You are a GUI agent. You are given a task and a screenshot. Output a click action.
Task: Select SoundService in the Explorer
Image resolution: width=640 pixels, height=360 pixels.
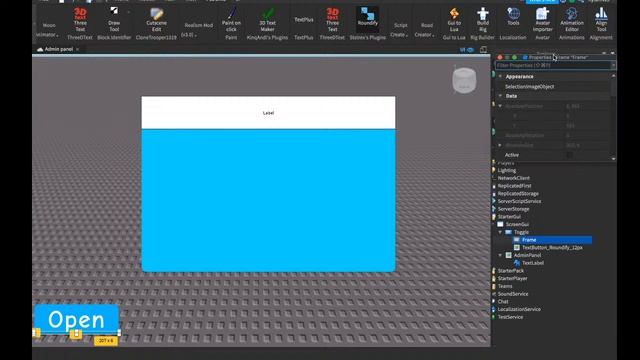[x=513, y=294]
